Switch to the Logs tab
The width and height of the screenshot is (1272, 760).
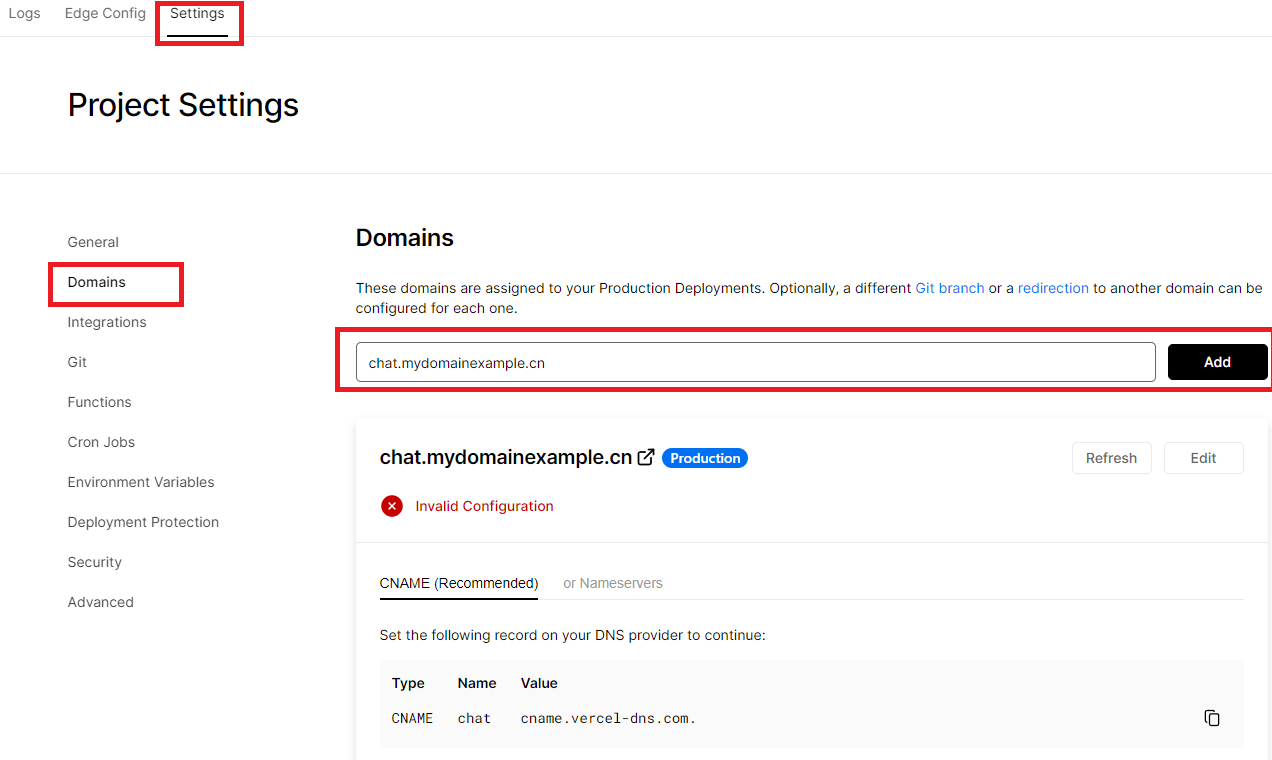pyautogui.click(x=24, y=14)
